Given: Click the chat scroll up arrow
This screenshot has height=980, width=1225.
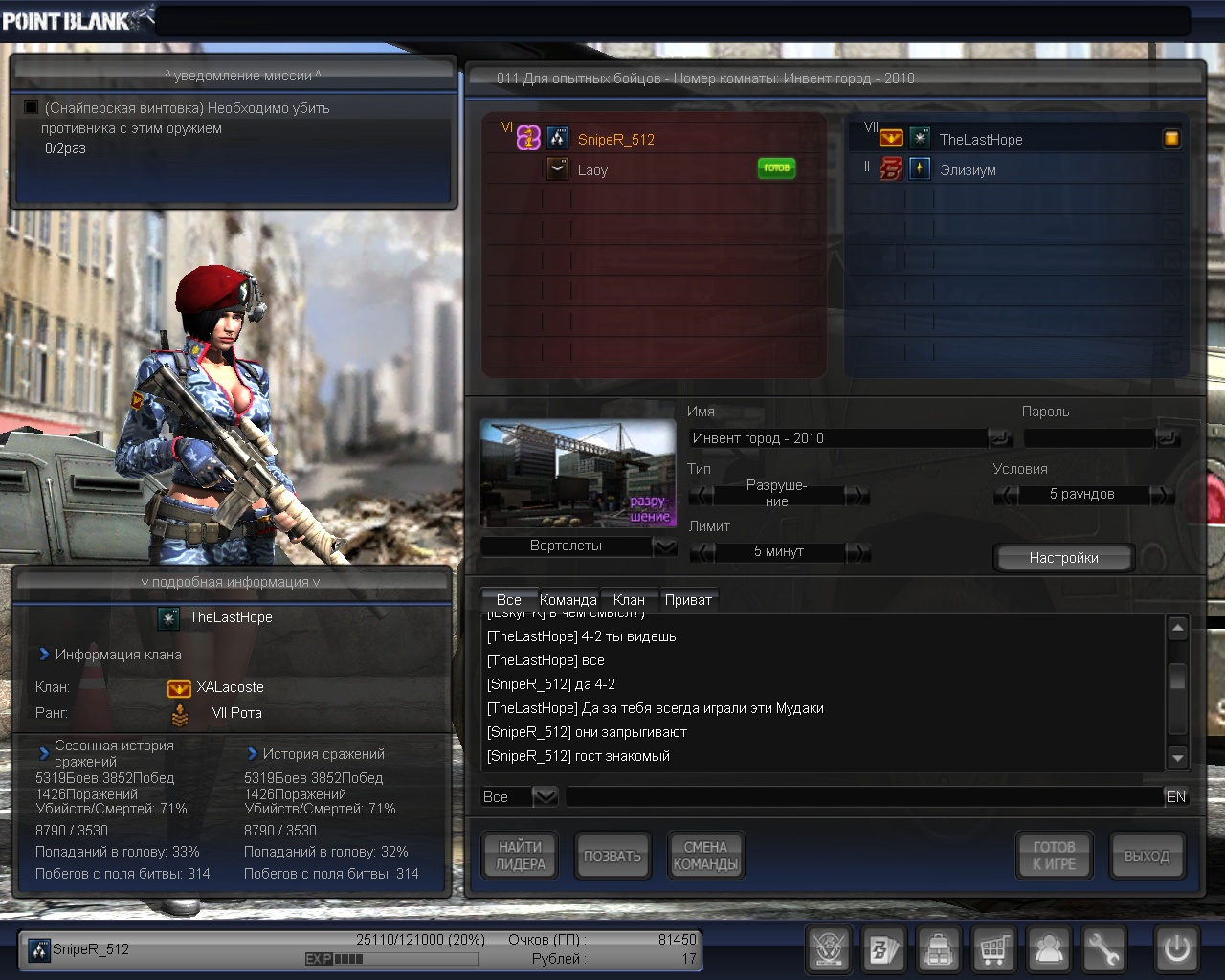Looking at the screenshot, I should pyautogui.click(x=1178, y=629).
